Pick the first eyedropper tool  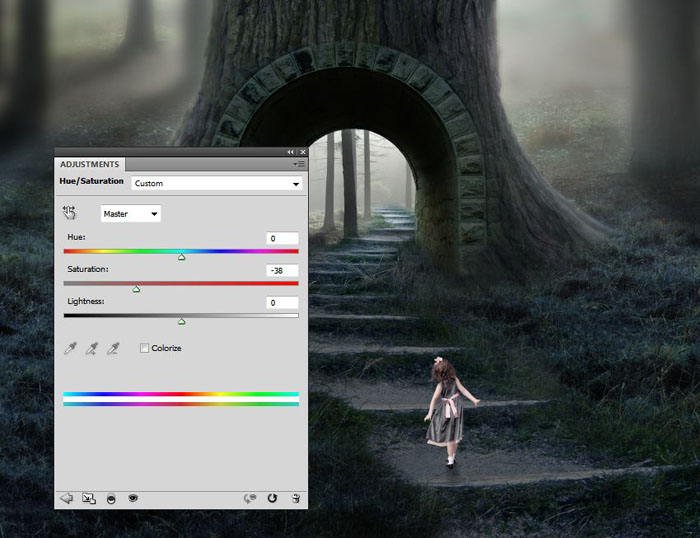(x=70, y=348)
